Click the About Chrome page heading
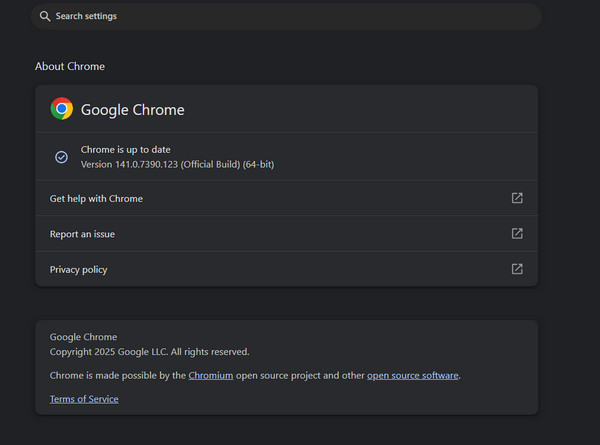Image resolution: width=600 pixels, height=445 pixels. pyautogui.click(x=70, y=66)
